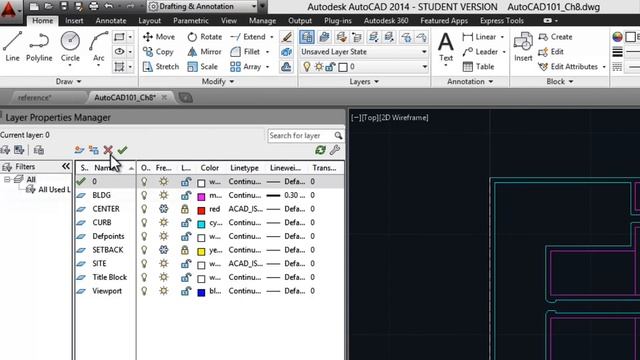This screenshot has width=640, height=360.
Task: Open layer manager Settings wrench icon
Action: coord(335,150)
